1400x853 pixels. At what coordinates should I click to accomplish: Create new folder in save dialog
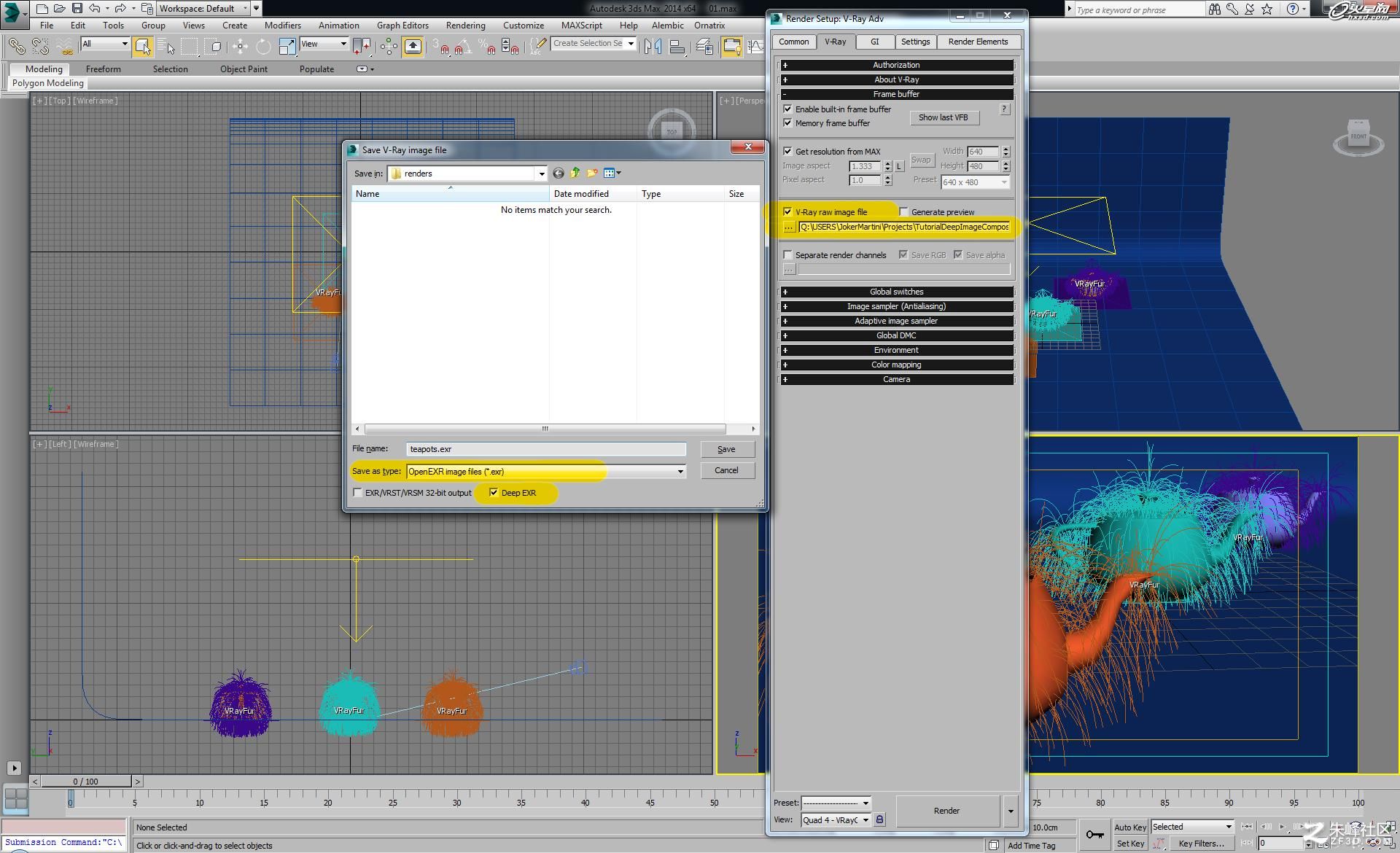592,173
